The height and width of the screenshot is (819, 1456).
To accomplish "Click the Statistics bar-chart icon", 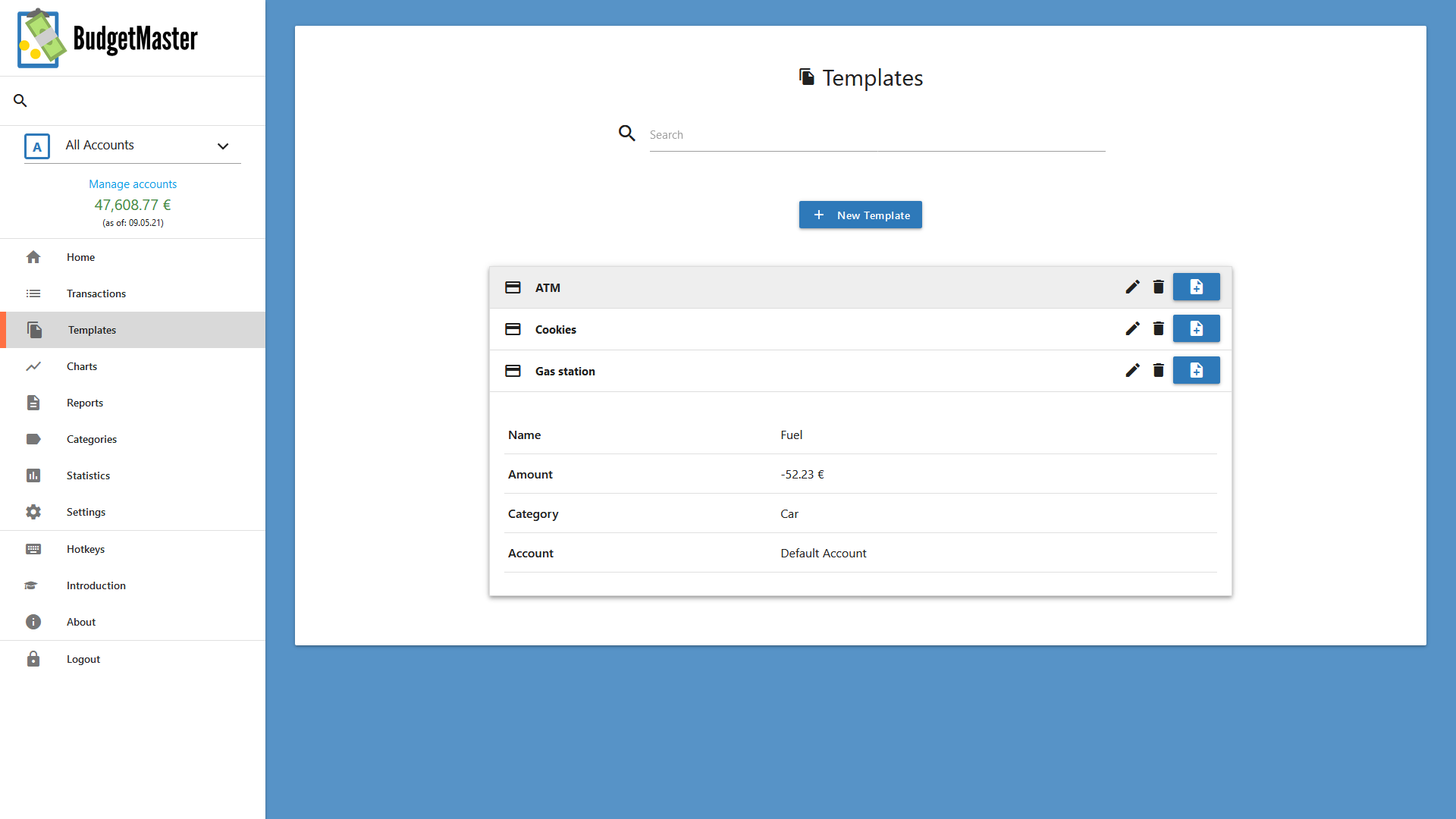I will point(33,475).
